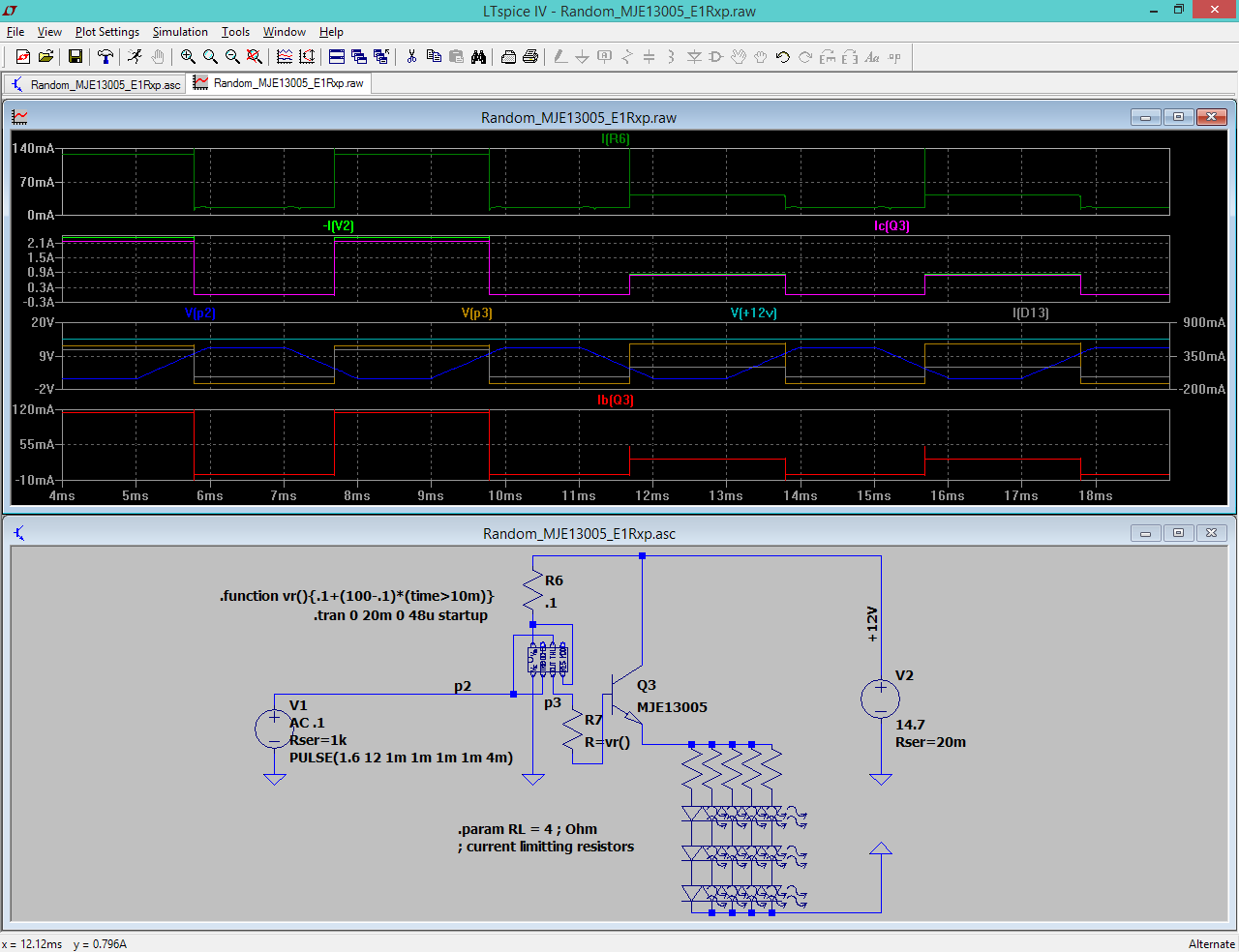Image resolution: width=1239 pixels, height=952 pixels.
Task: Click the MJE13005 transistor label
Action: (x=672, y=707)
